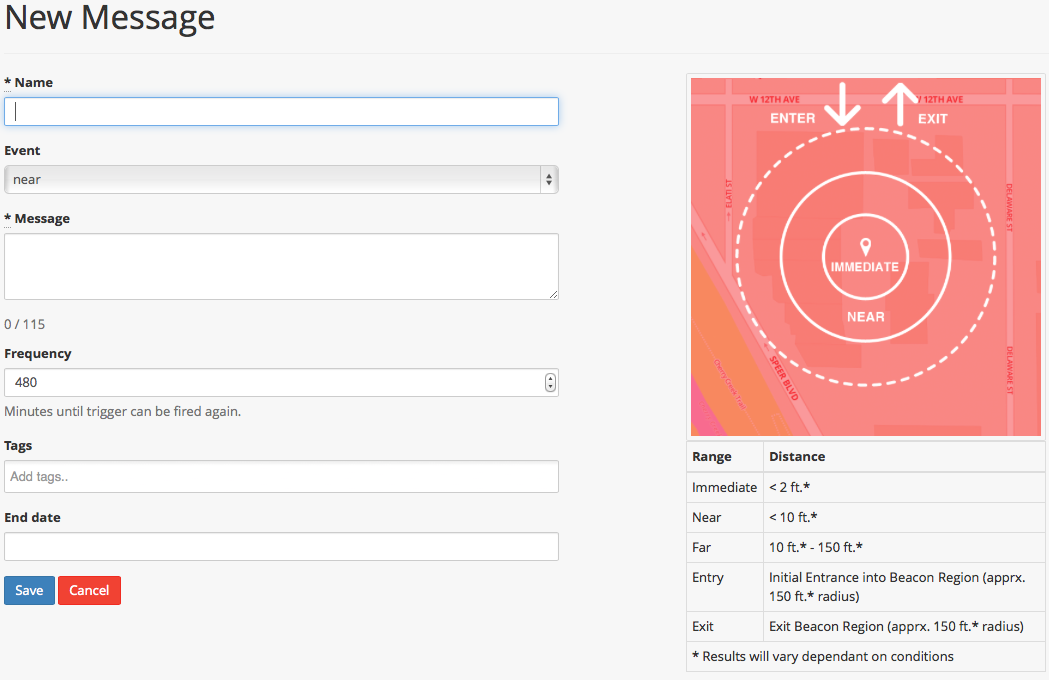The width and height of the screenshot is (1049, 680).
Task: Click the NEAR label on the map
Action: (x=866, y=317)
